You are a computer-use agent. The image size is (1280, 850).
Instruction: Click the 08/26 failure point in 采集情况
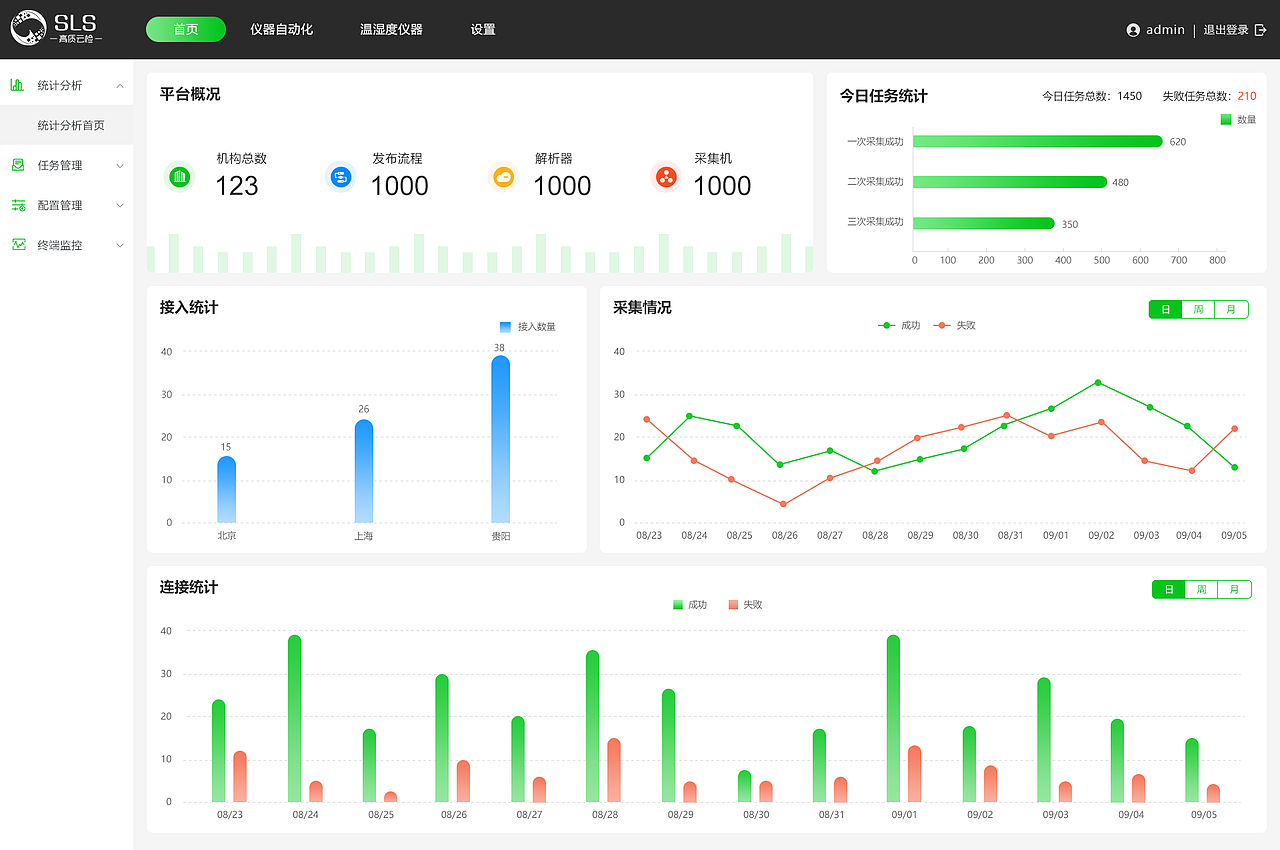[x=783, y=504]
